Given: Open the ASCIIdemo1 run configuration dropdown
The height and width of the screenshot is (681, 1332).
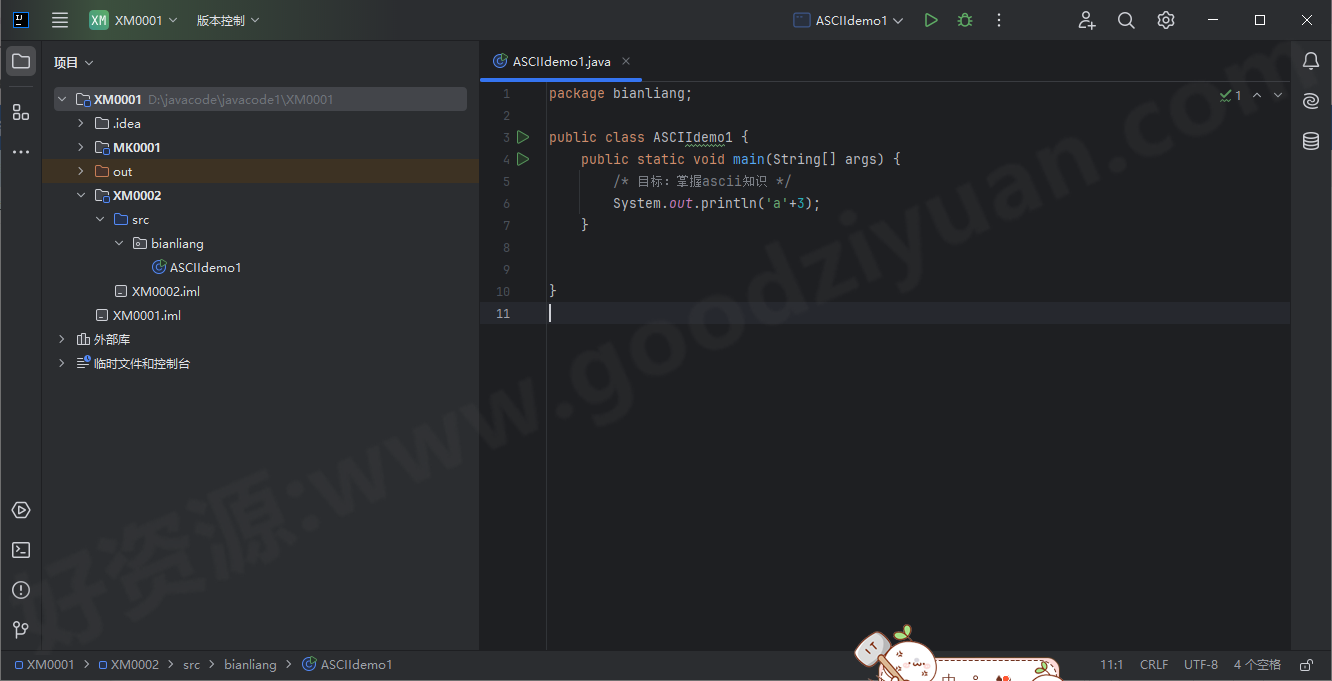Looking at the screenshot, I should coord(846,19).
